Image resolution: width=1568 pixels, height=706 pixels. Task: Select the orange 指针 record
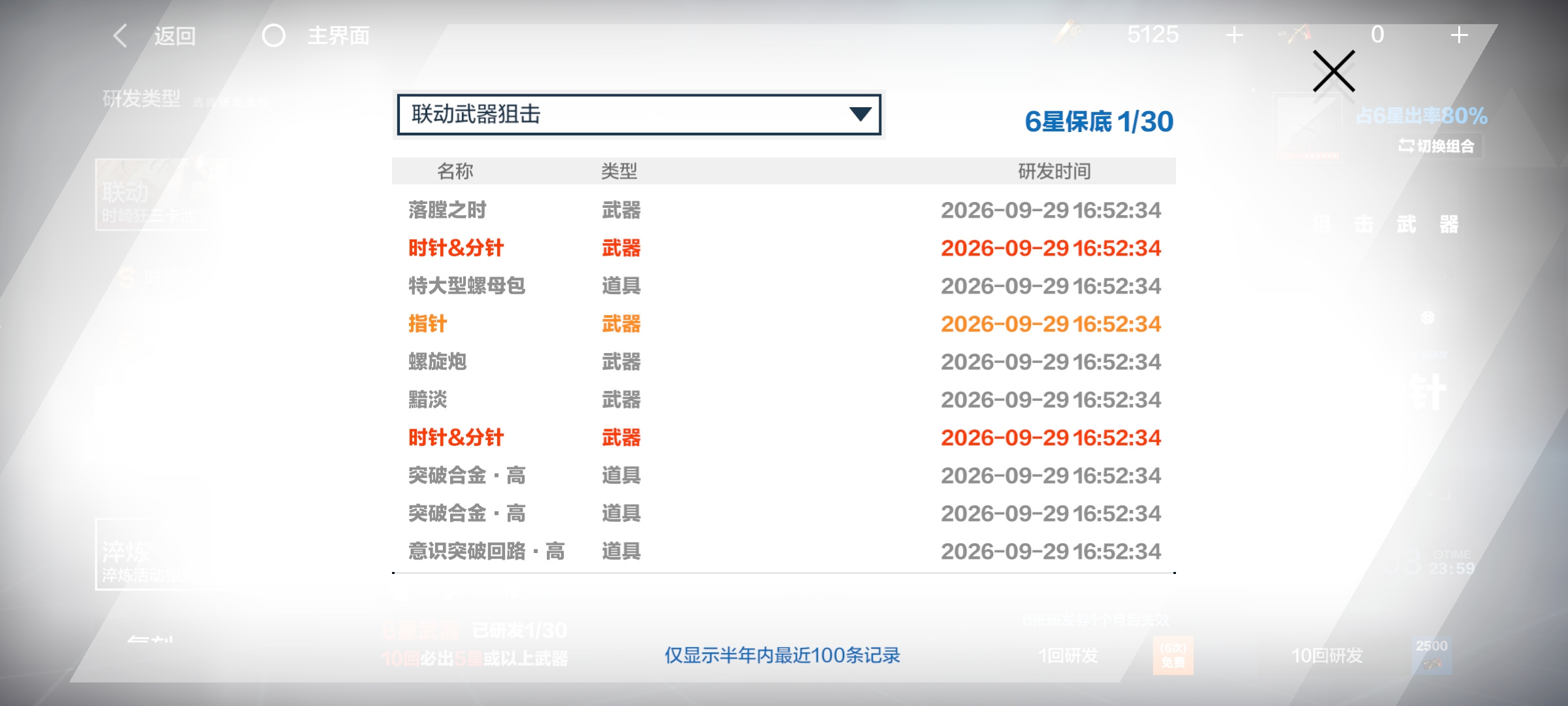click(x=784, y=324)
